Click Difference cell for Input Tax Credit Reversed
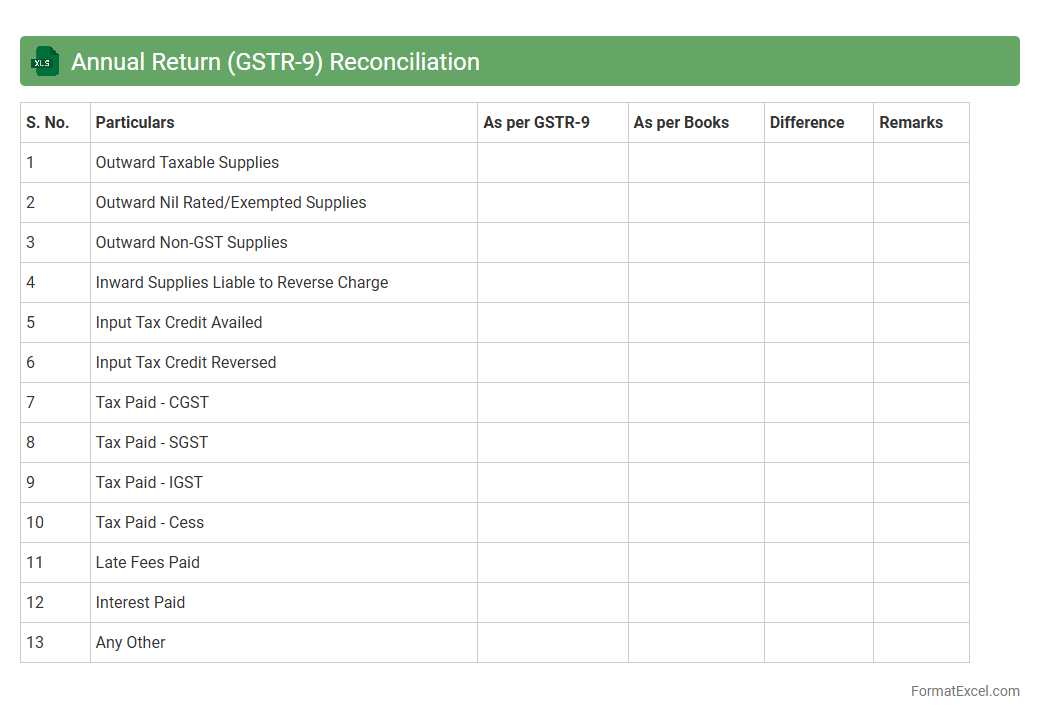1040x720 pixels. (x=818, y=363)
